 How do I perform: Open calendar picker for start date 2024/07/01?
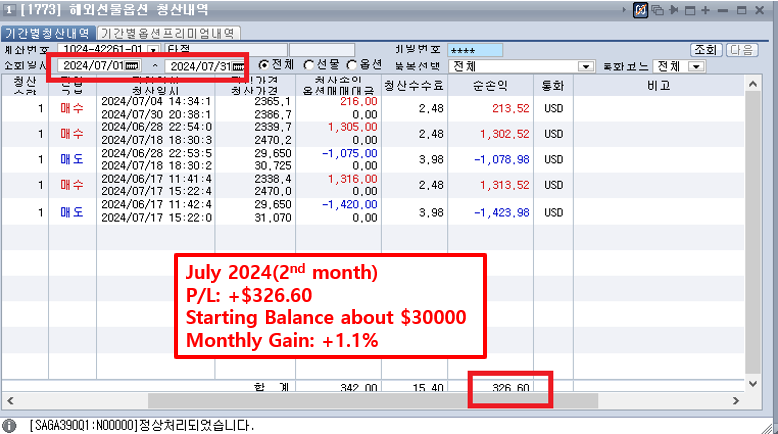click(132, 66)
